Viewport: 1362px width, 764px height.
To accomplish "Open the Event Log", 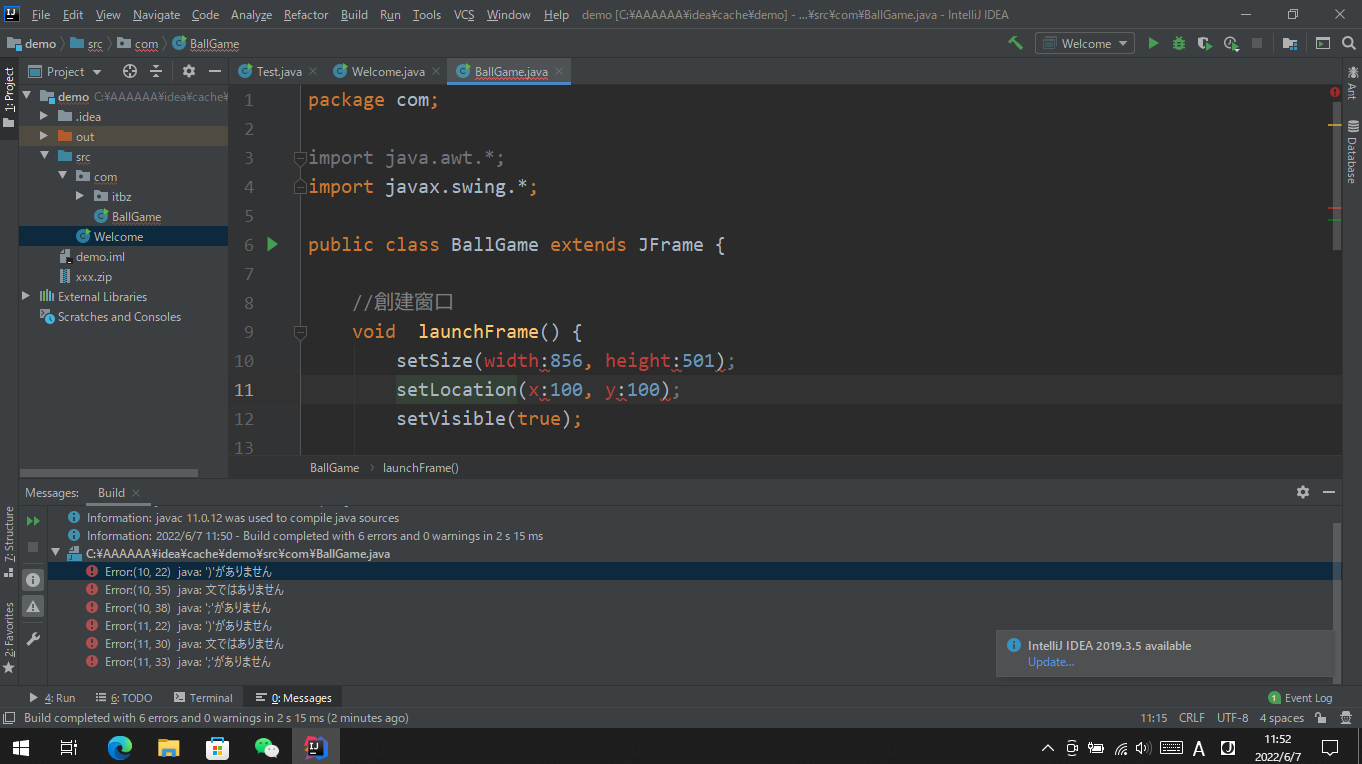I will 1300,698.
